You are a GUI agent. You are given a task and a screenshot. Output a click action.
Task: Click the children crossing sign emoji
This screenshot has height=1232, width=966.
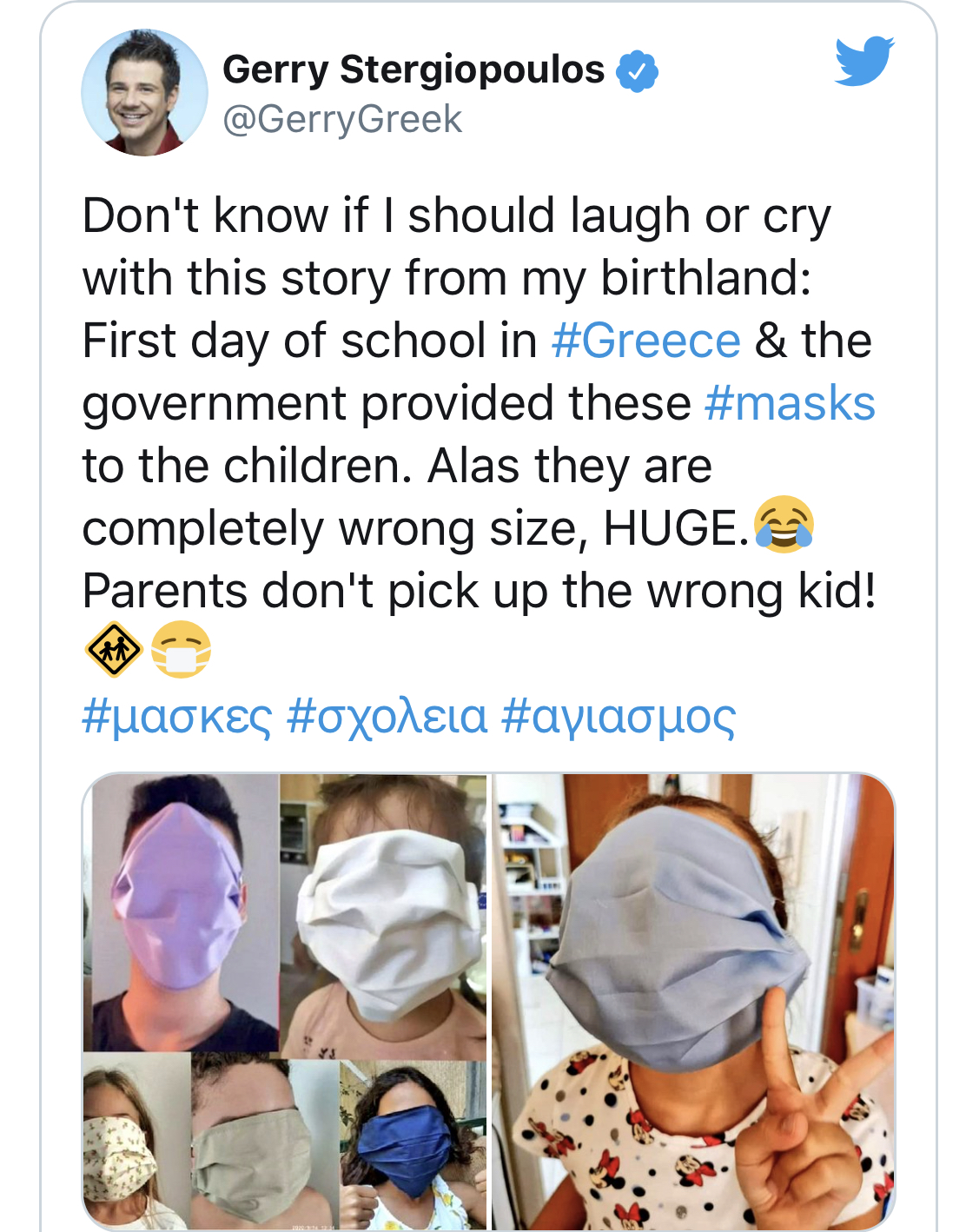tap(114, 649)
